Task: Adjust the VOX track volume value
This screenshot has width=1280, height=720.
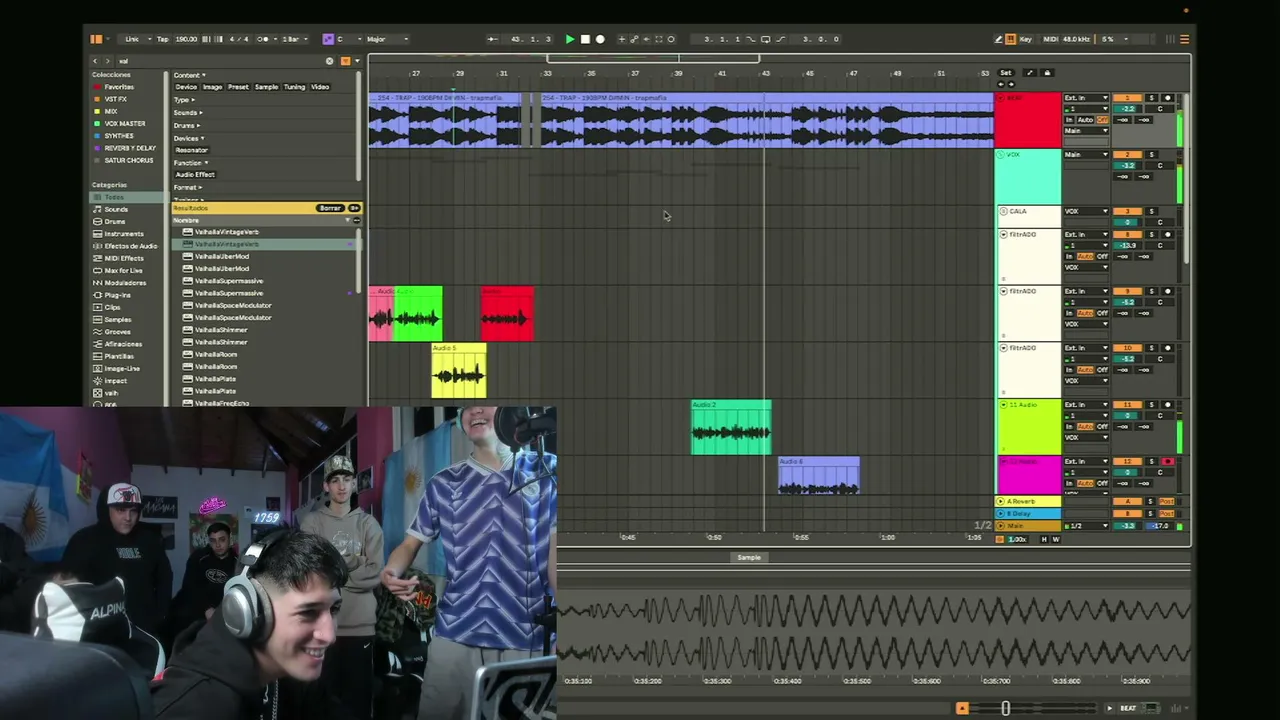Action: pyautogui.click(x=1128, y=166)
